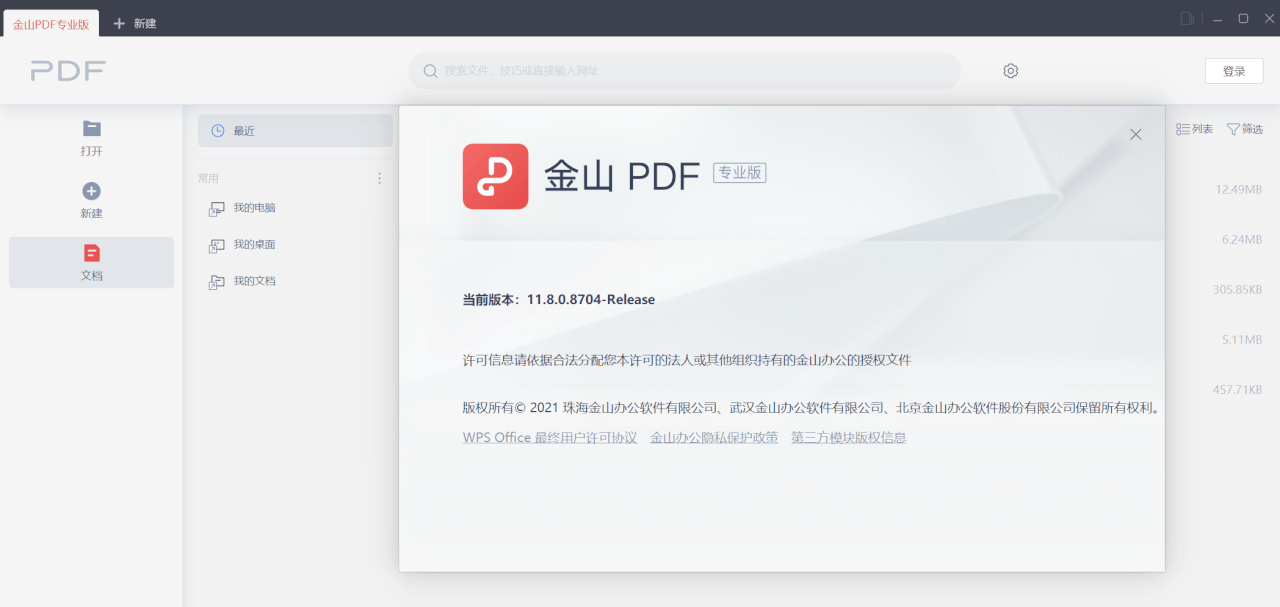Screen dimensions: 1280x607
Task: Create a document with the 新建 plus icon
Action: tap(91, 199)
